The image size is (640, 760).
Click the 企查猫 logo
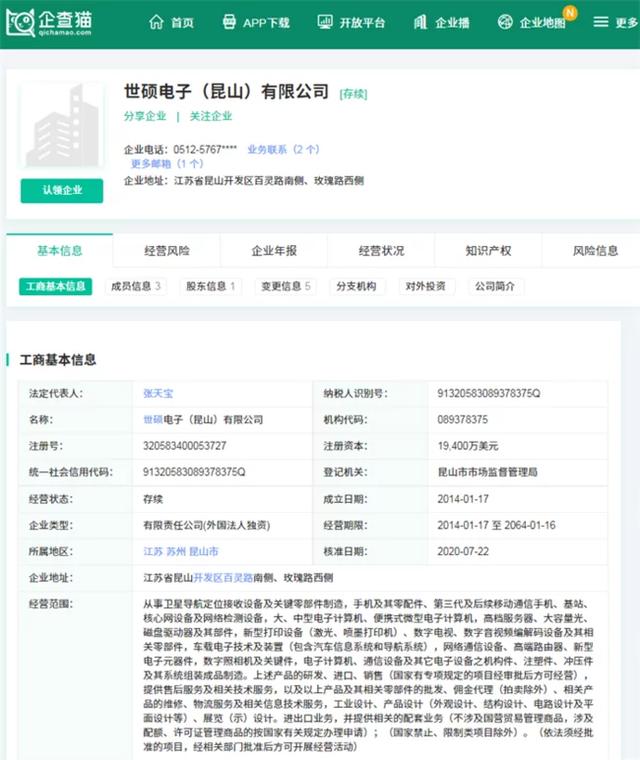(x=48, y=22)
